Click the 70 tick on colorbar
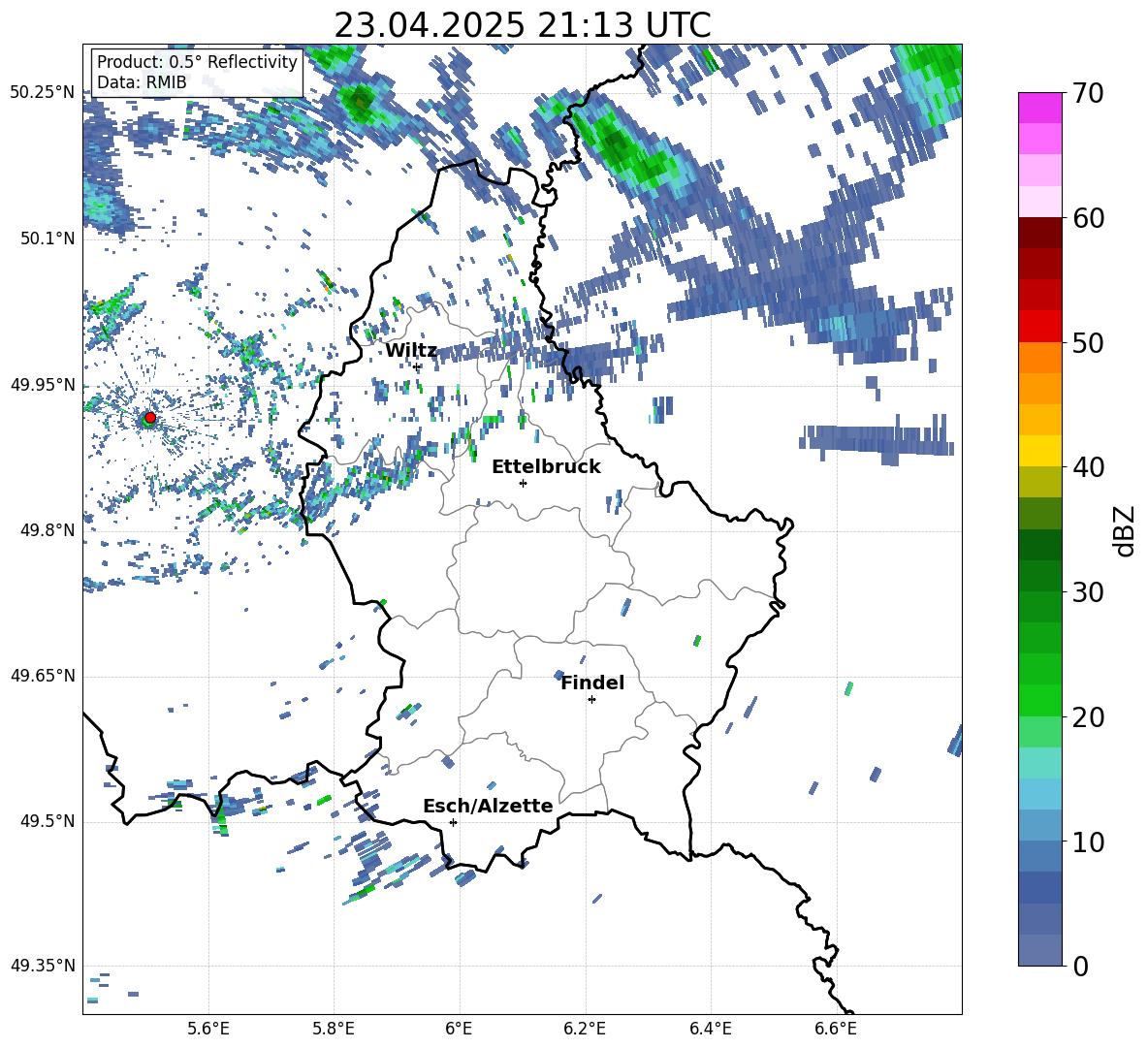 (1088, 94)
